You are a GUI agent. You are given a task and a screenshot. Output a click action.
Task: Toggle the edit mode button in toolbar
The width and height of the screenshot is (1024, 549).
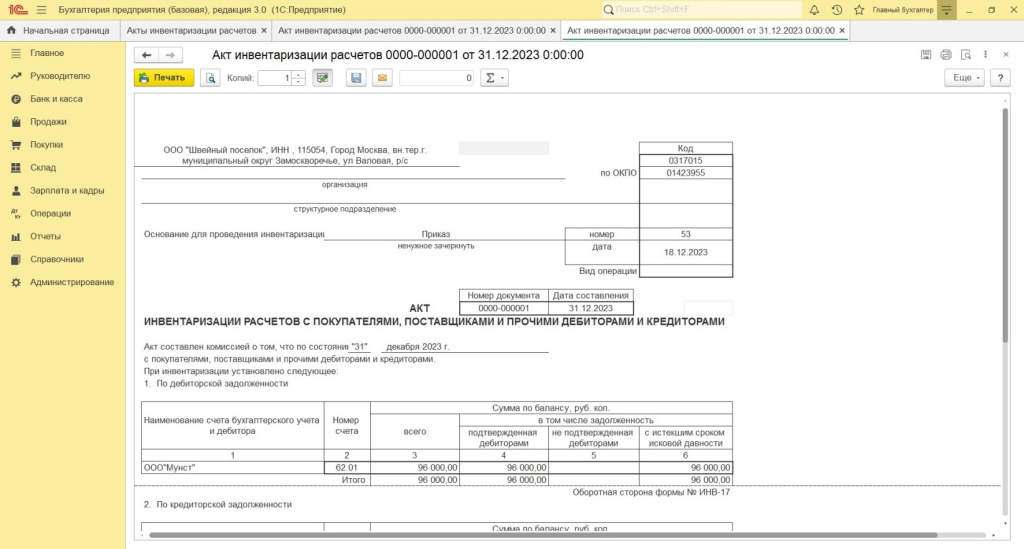pos(322,78)
